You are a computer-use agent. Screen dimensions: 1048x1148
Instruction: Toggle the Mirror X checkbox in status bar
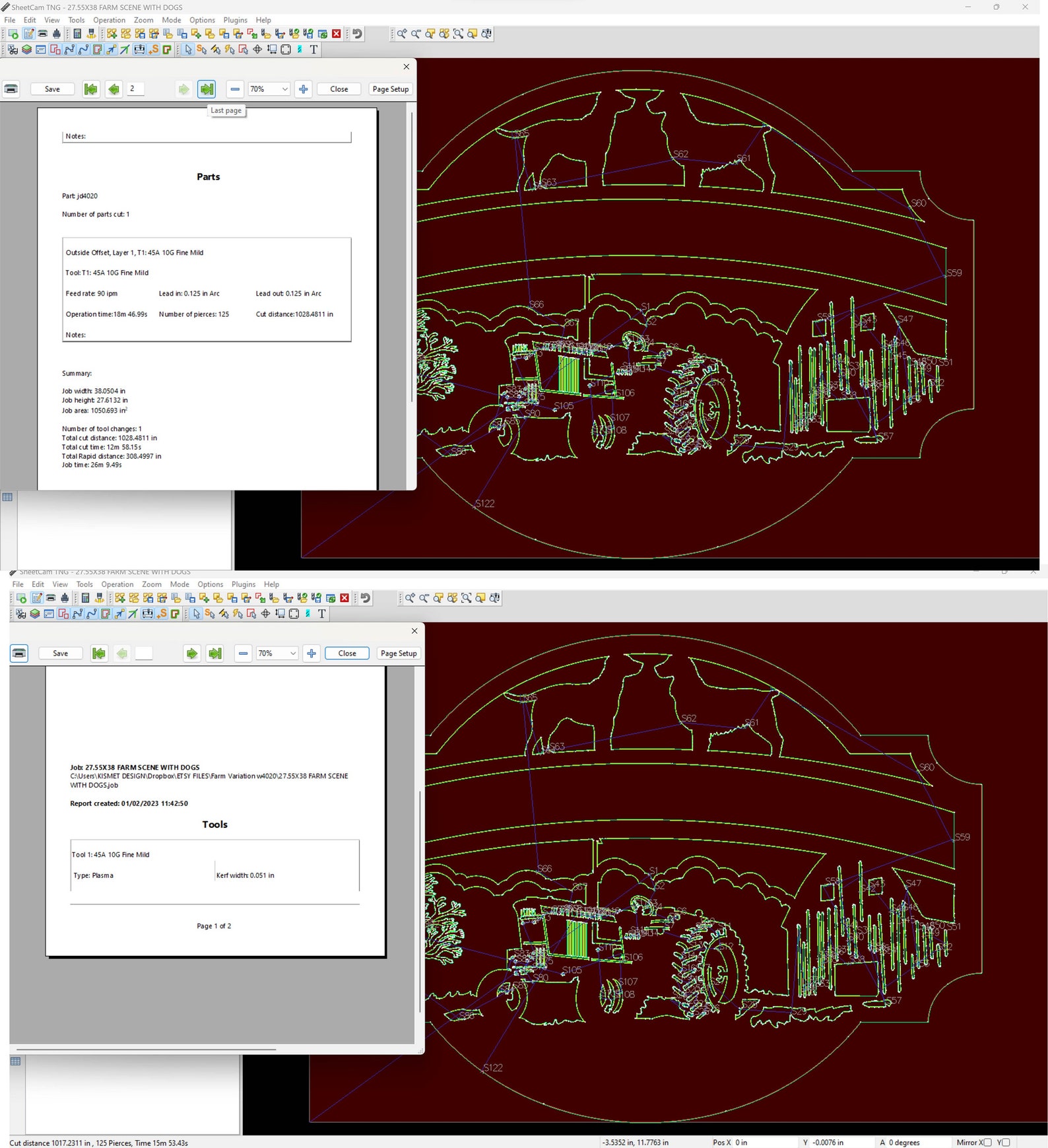pos(987,1143)
